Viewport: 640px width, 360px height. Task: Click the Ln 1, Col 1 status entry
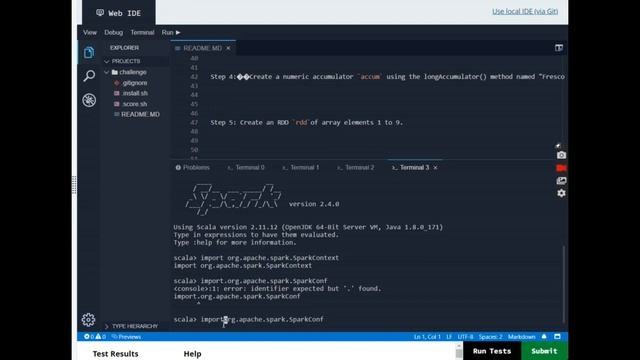[427, 337]
